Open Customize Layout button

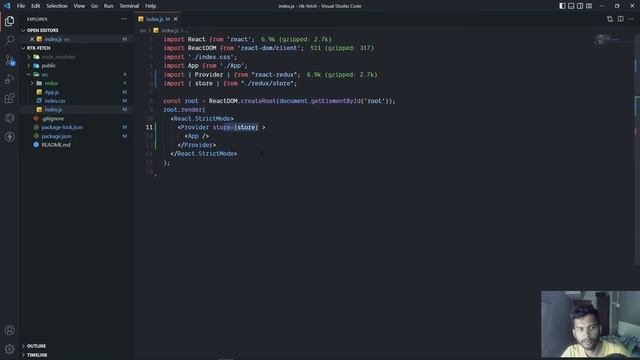(x=589, y=6)
